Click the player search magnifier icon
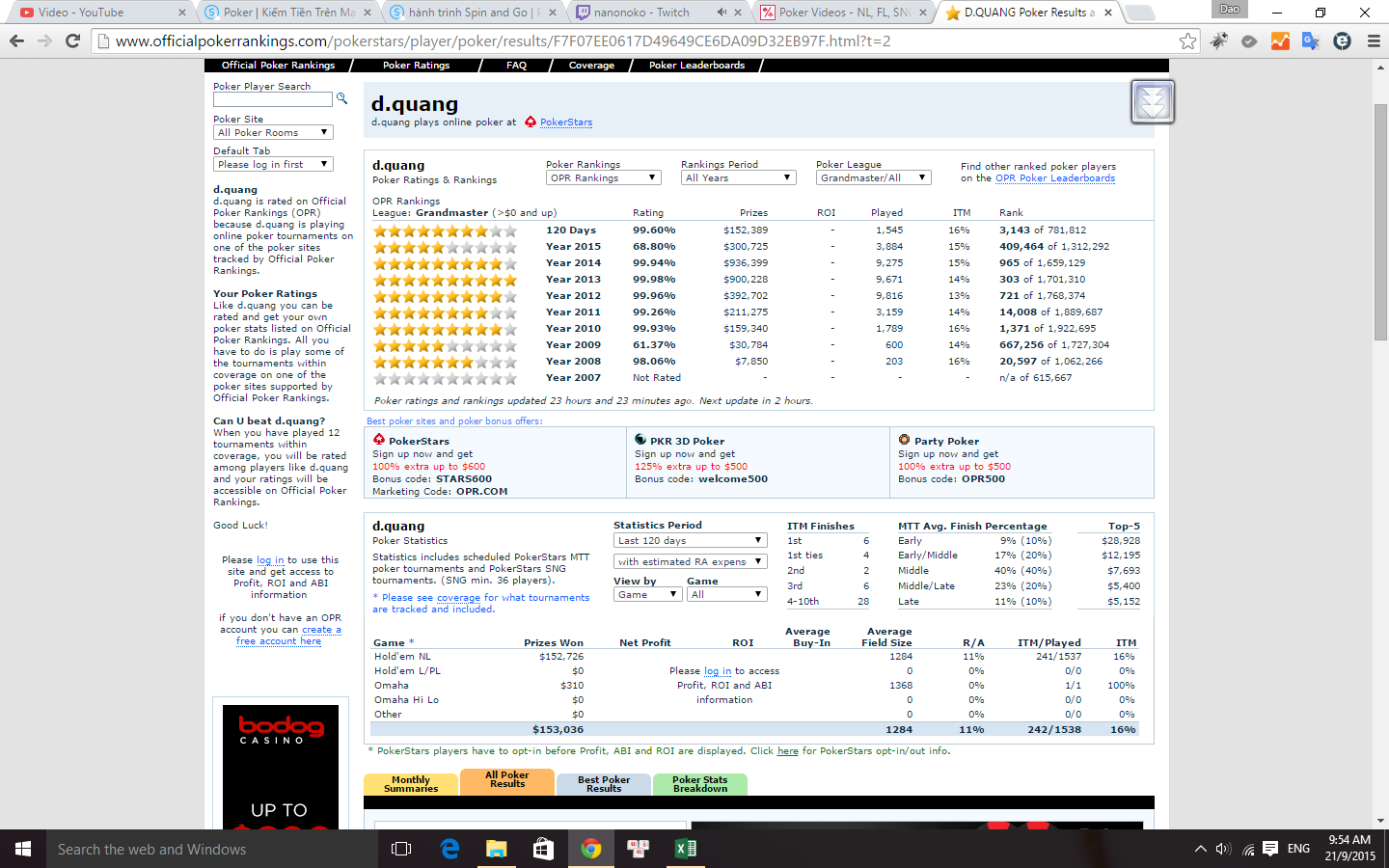 pyautogui.click(x=341, y=98)
